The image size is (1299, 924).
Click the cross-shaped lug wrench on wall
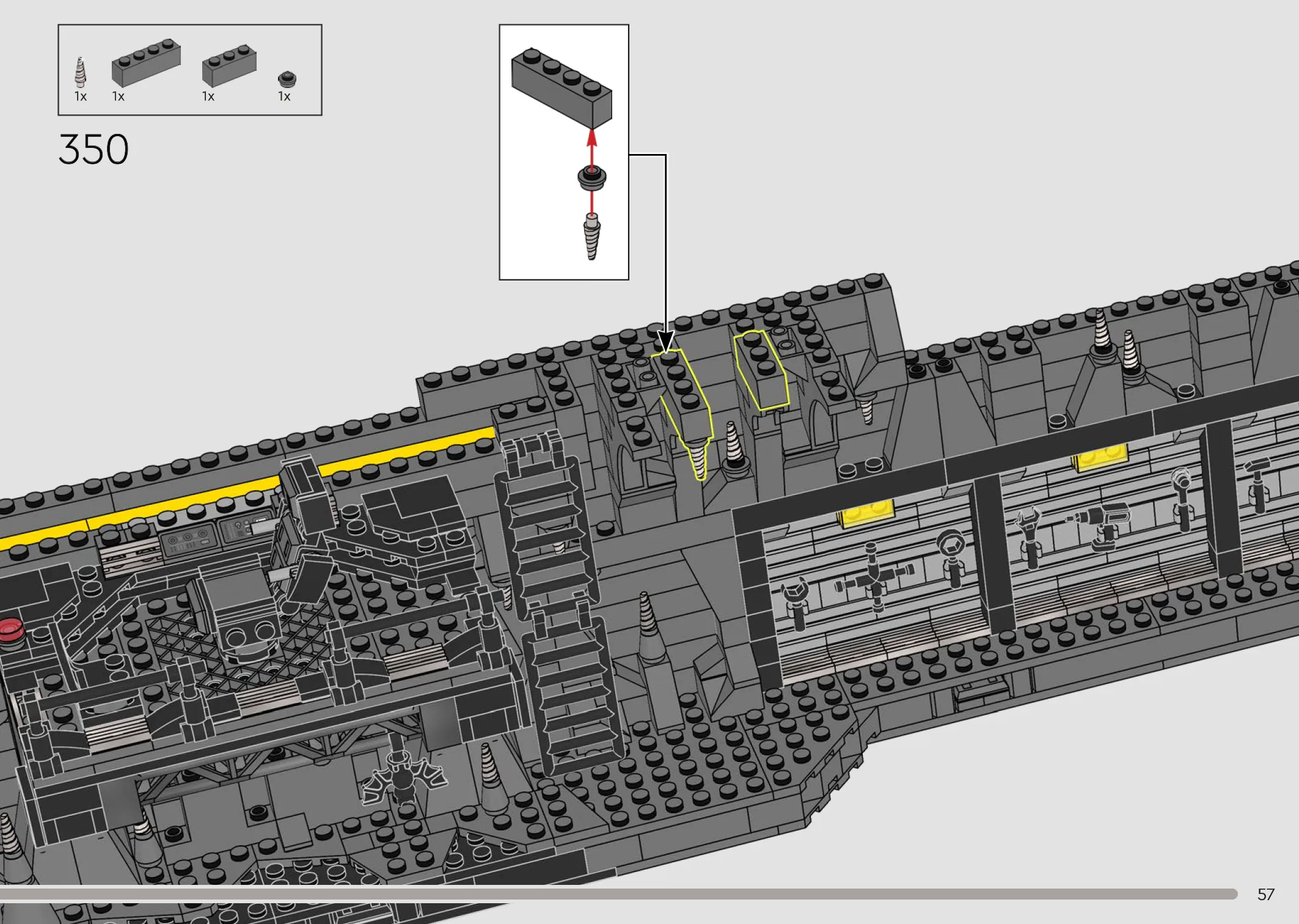pyautogui.click(x=874, y=577)
